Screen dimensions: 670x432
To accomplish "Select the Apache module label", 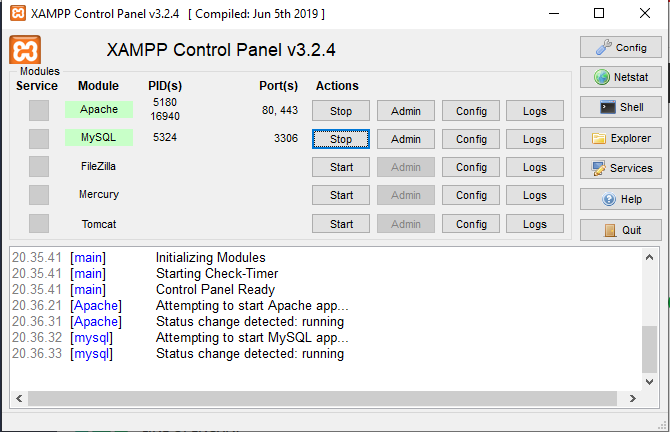I will pyautogui.click(x=99, y=109).
